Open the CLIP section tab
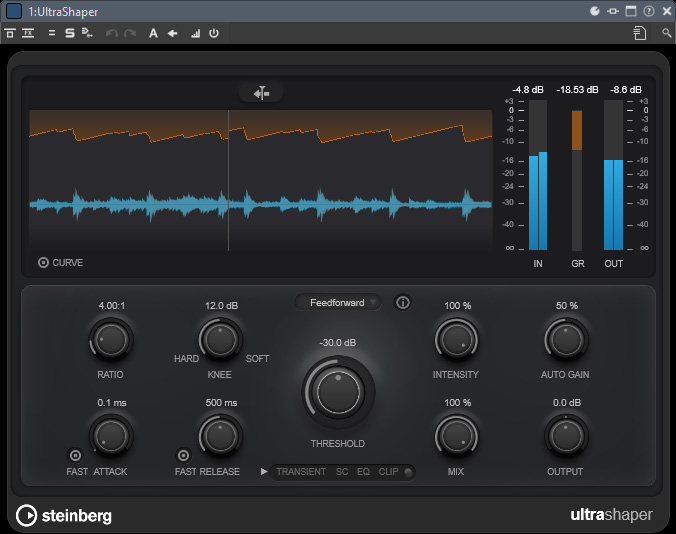The image size is (676, 534). pos(388,472)
